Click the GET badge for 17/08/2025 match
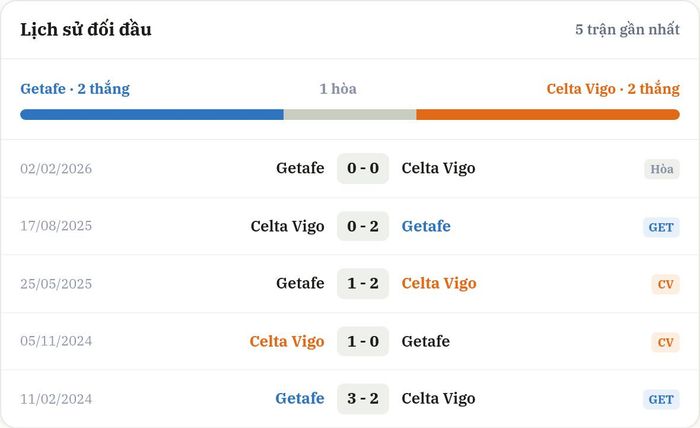700x428 pixels. click(661, 227)
